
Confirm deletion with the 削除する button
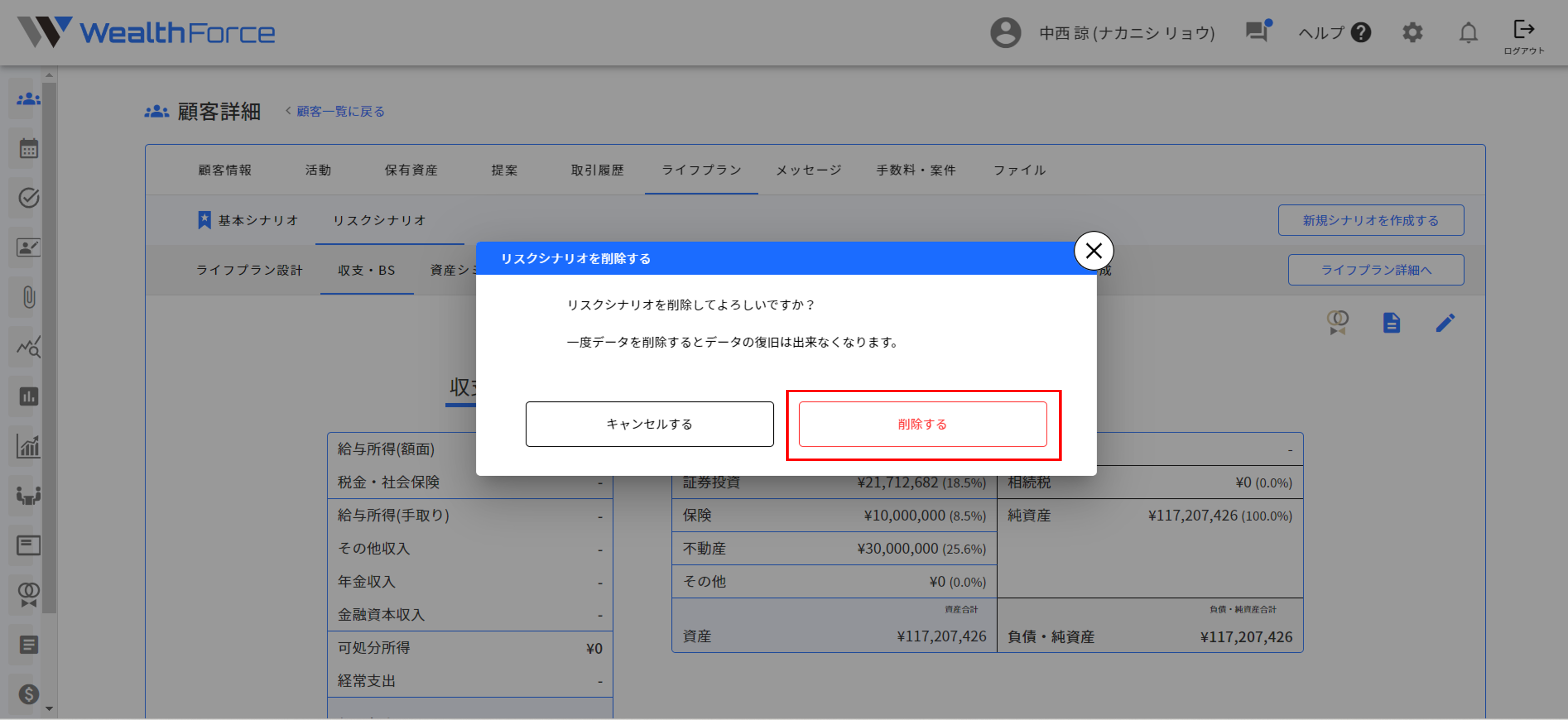click(x=921, y=424)
